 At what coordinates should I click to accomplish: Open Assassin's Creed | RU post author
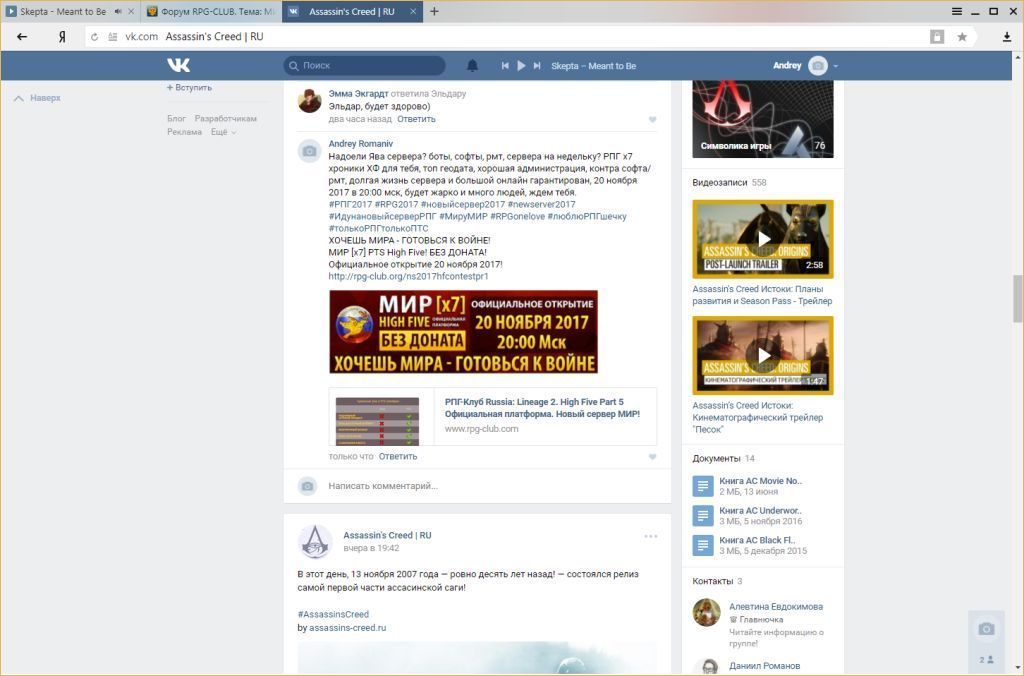tap(387, 535)
